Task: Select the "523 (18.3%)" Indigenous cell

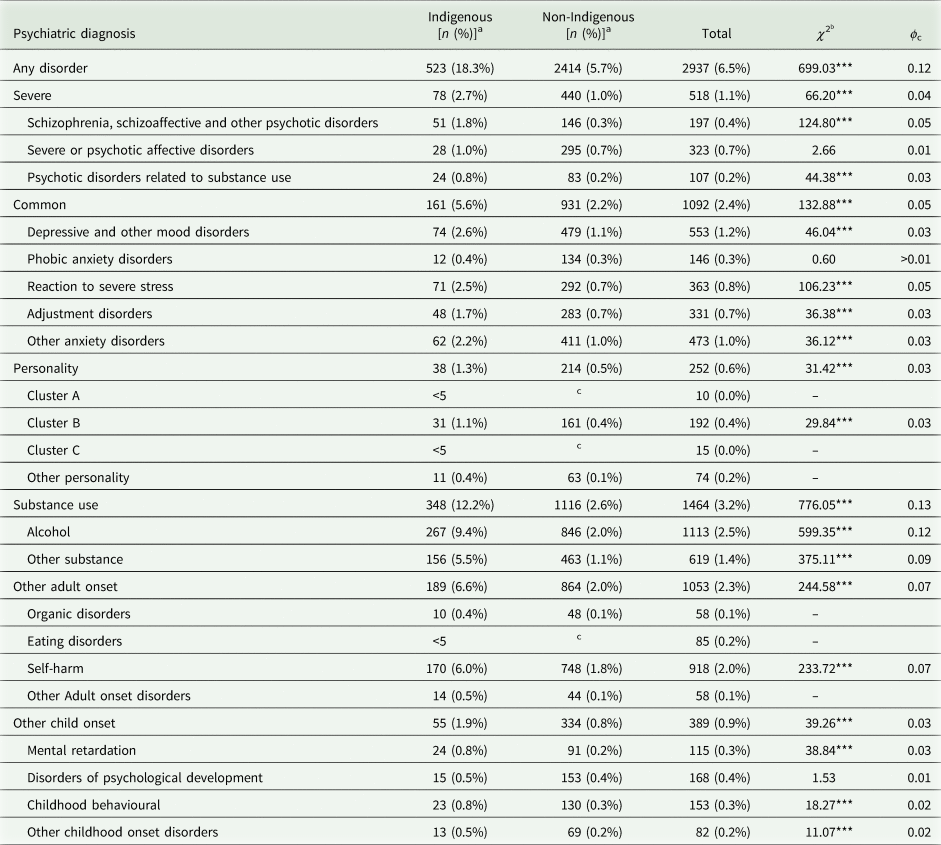Action: tap(460, 68)
